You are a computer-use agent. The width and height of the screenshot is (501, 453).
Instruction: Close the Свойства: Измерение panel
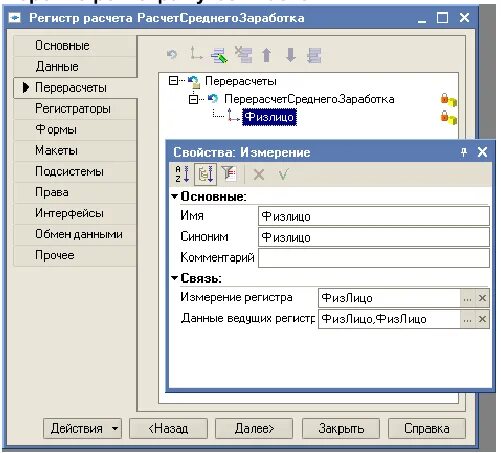[x=482, y=152]
